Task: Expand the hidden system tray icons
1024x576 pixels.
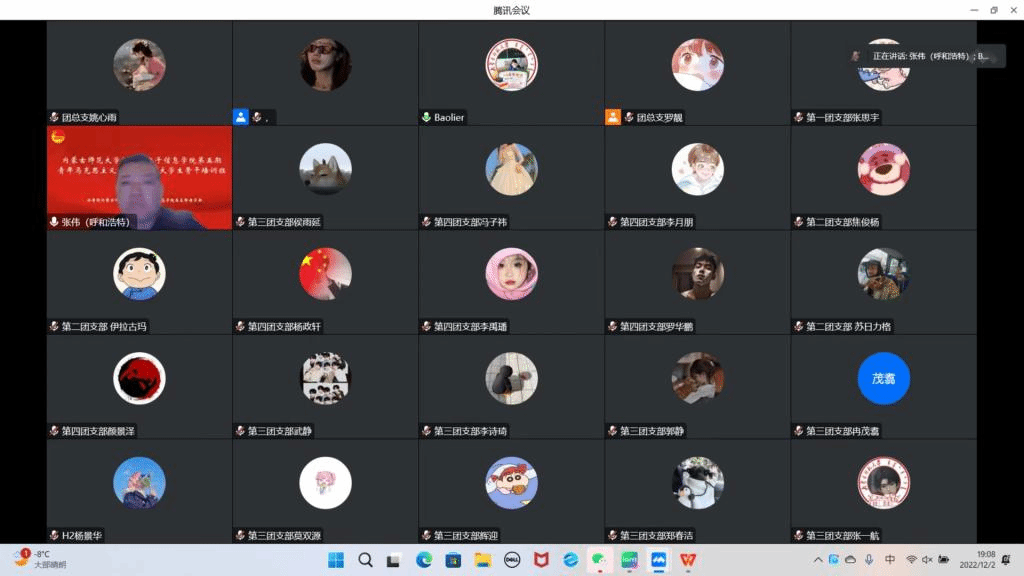Action: coord(818,560)
